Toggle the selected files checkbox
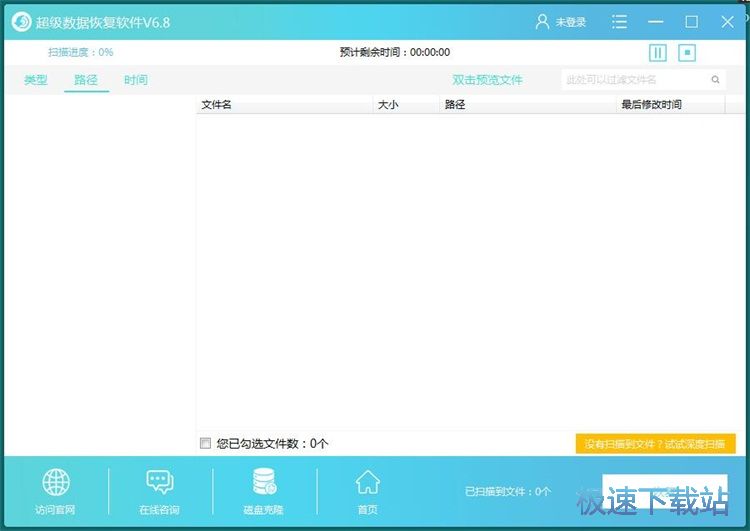Screen dimensions: 750x531 (x=206, y=443)
